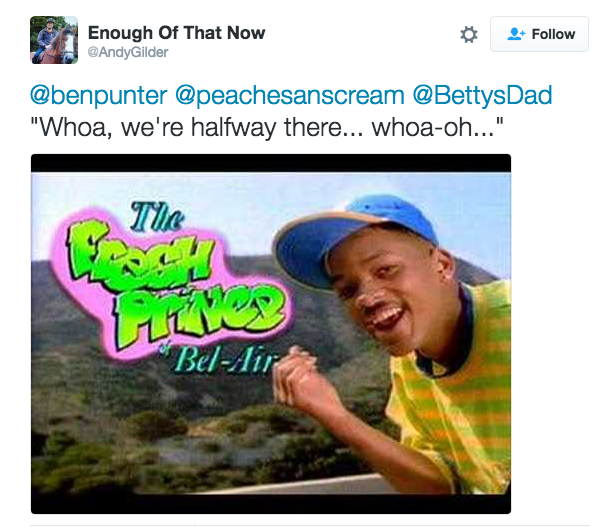
Task: Visit the @BettysDad mention link
Action: [x=482, y=96]
